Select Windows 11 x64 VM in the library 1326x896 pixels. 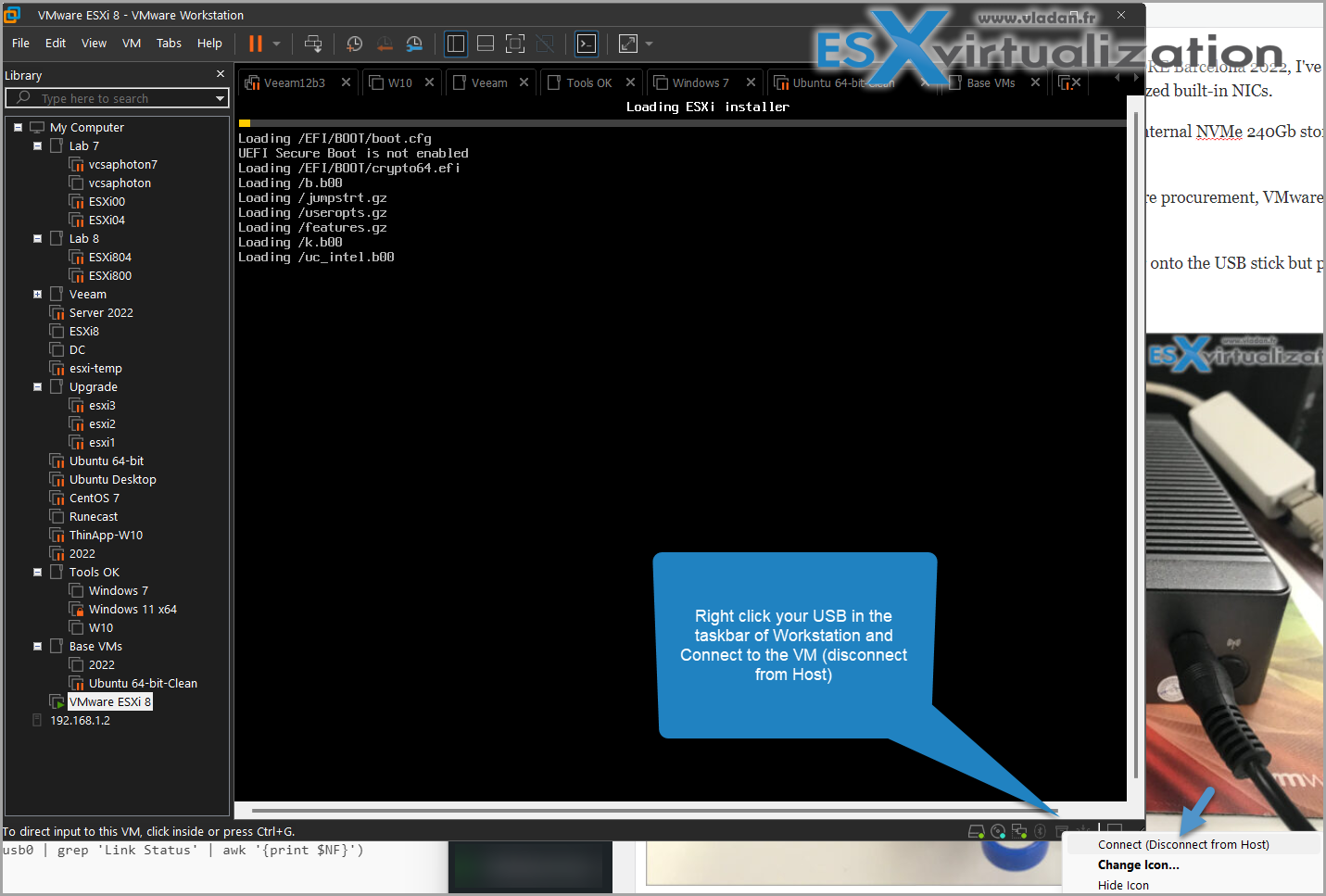pos(133,610)
